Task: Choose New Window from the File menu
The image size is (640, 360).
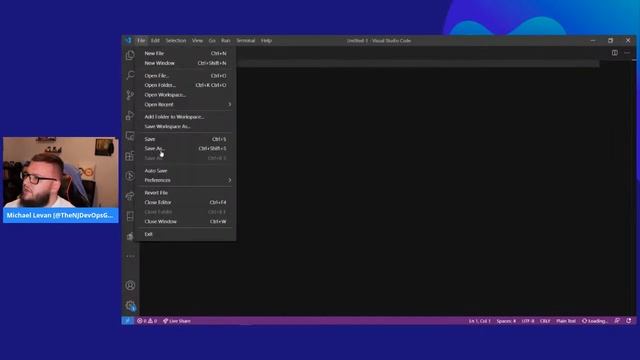Action: point(185,63)
